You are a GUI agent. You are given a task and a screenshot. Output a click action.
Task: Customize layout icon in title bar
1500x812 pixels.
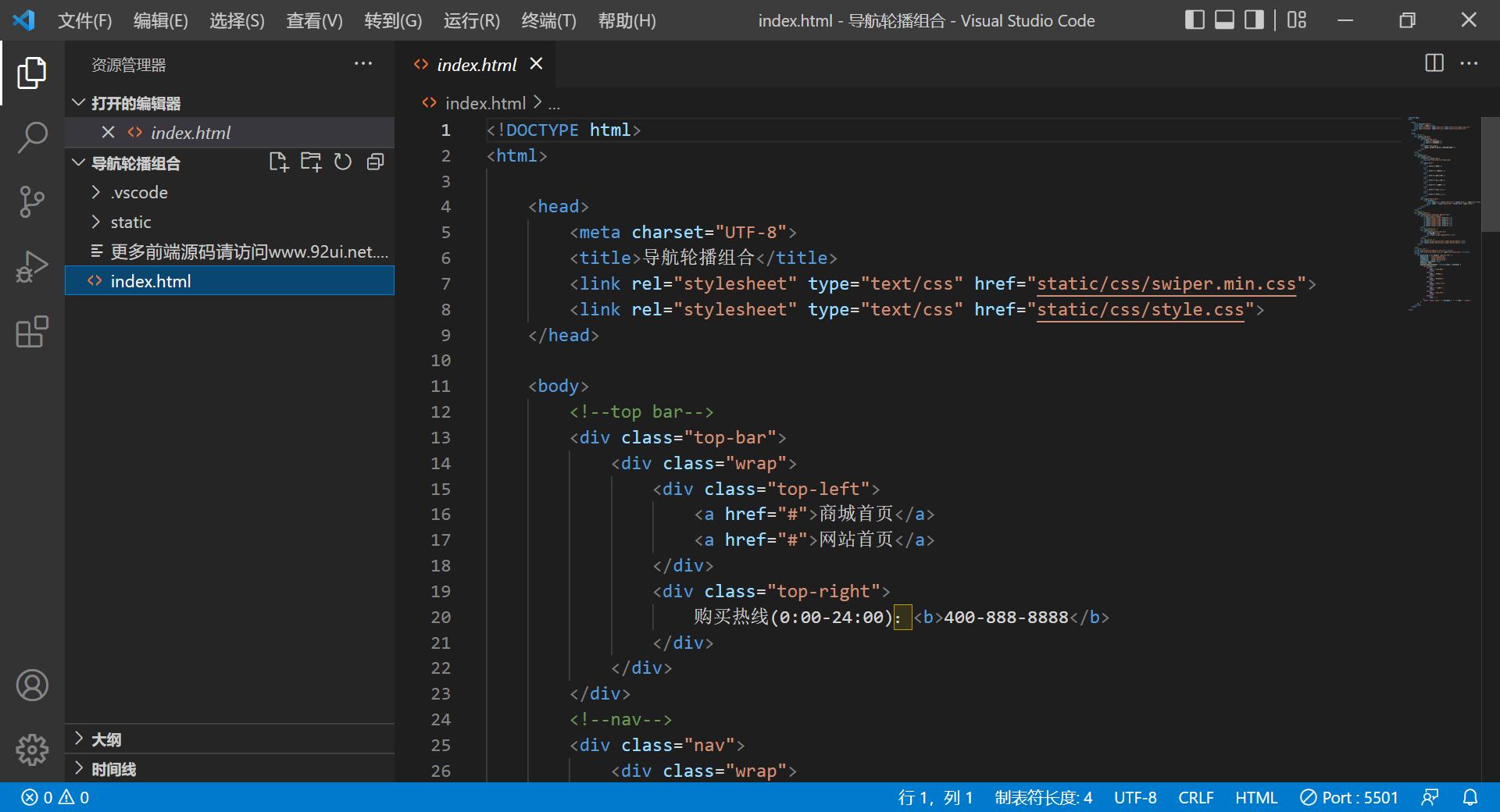[1297, 20]
